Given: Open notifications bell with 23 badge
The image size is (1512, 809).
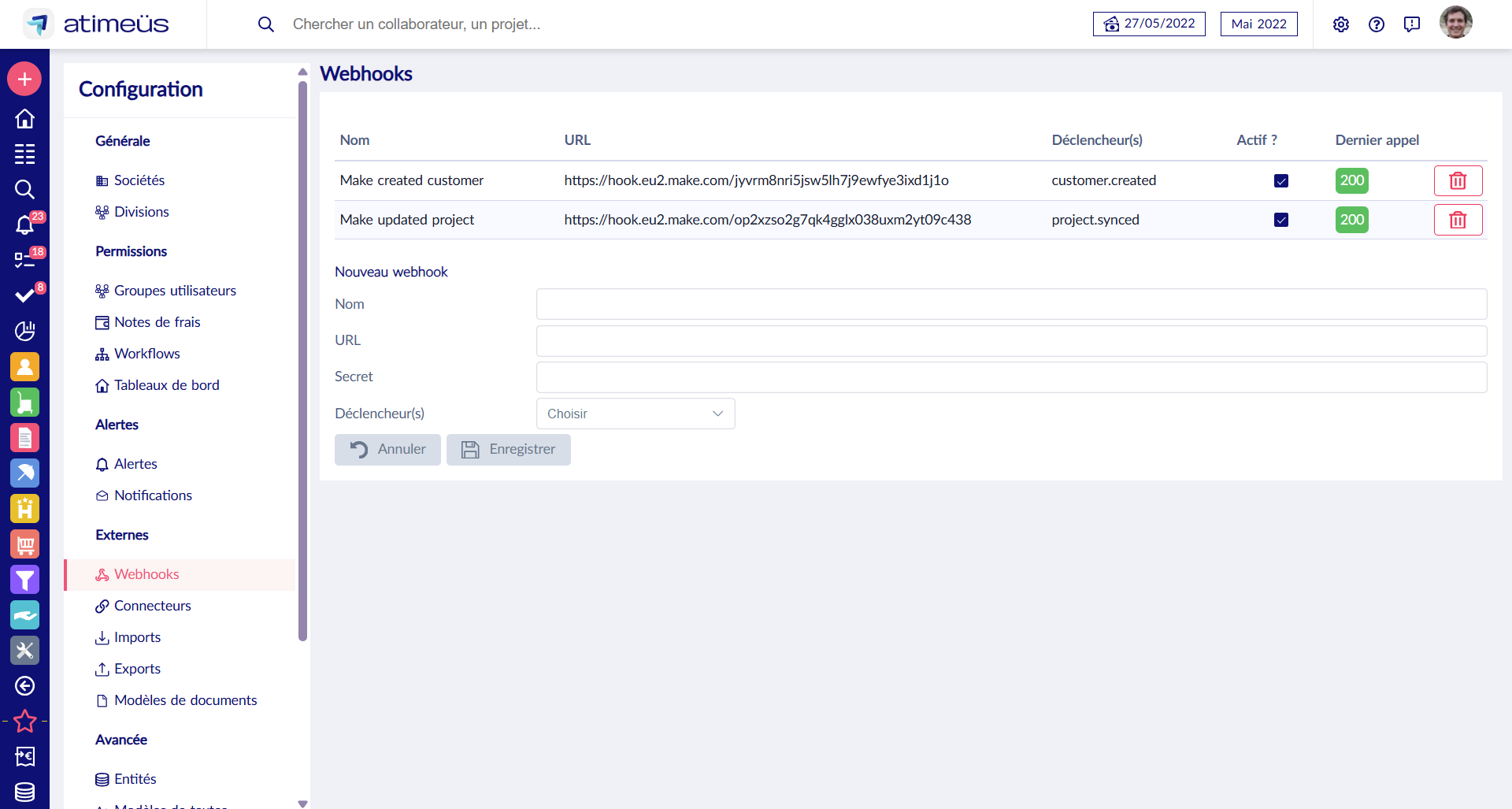Looking at the screenshot, I should pos(24,225).
